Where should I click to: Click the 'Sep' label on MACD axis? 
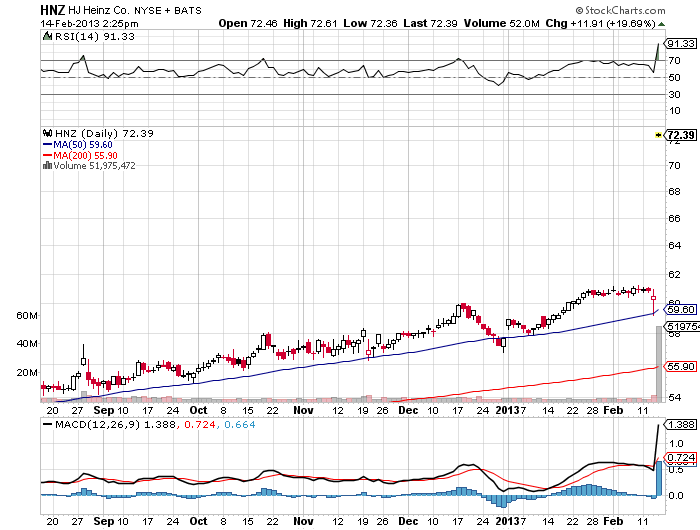(104, 521)
